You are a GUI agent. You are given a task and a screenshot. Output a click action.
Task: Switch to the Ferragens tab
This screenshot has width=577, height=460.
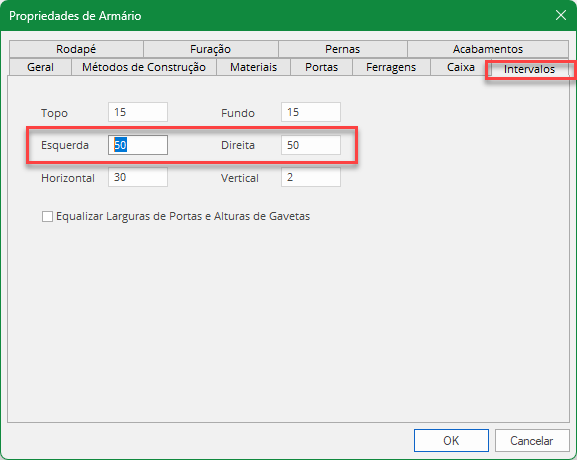(x=391, y=67)
